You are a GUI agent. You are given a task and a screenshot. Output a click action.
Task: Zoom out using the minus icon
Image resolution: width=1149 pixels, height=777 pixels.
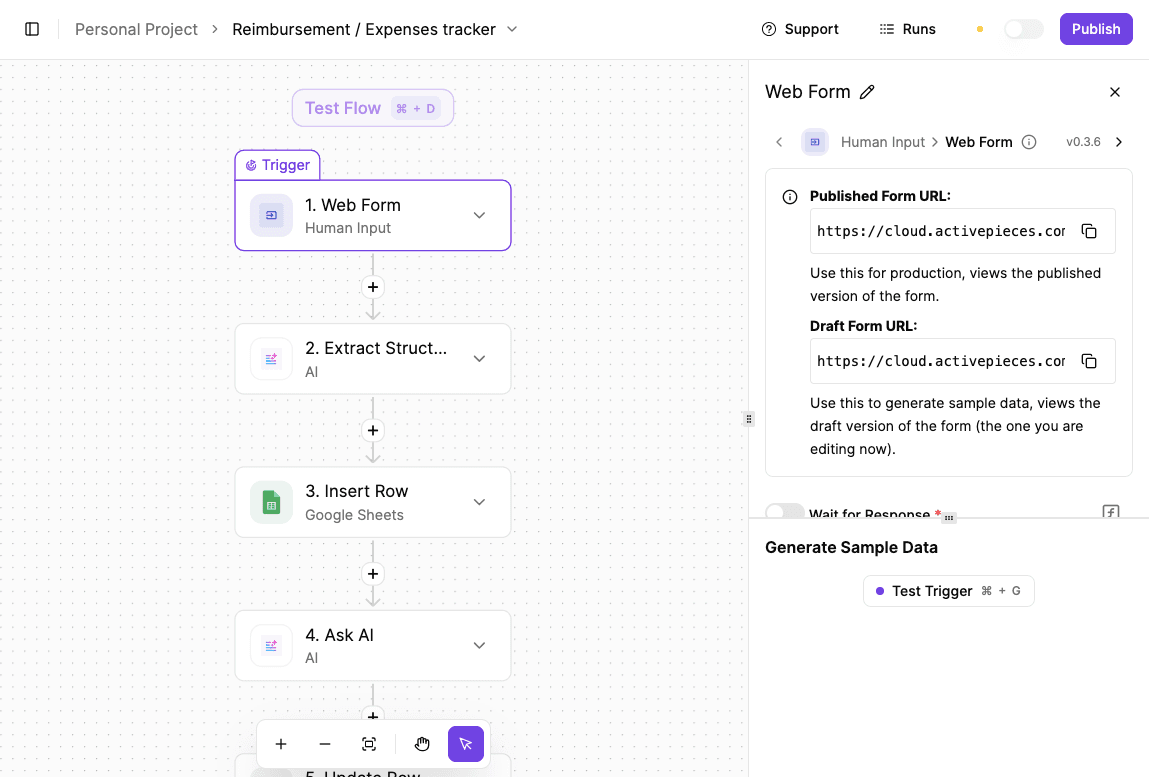click(x=325, y=744)
